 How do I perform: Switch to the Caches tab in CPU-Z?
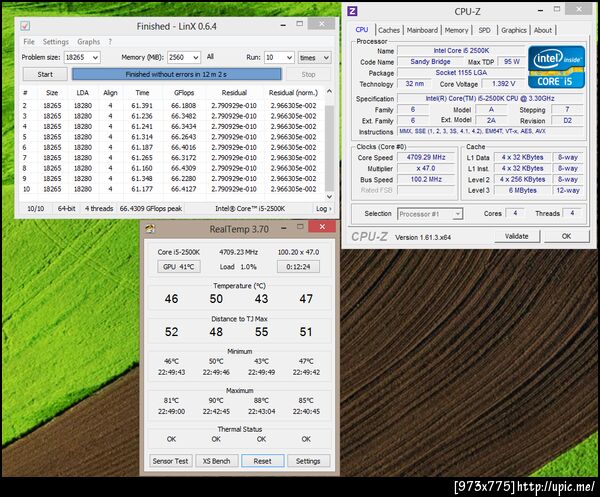[x=389, y=30]
